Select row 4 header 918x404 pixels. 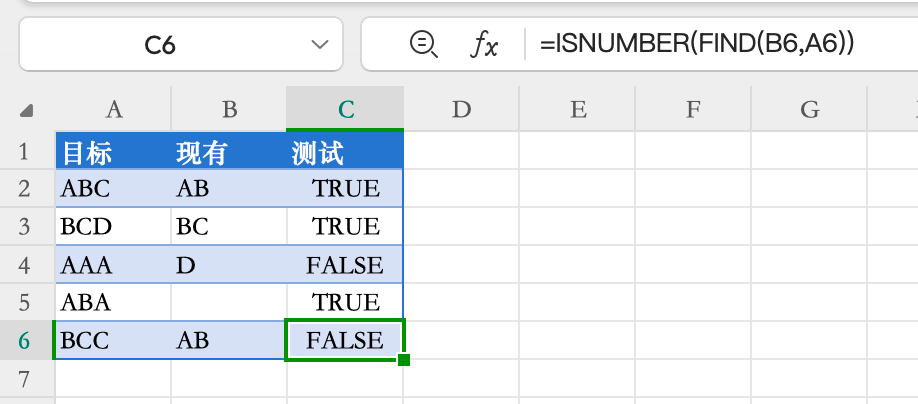[x=27, y=265]
